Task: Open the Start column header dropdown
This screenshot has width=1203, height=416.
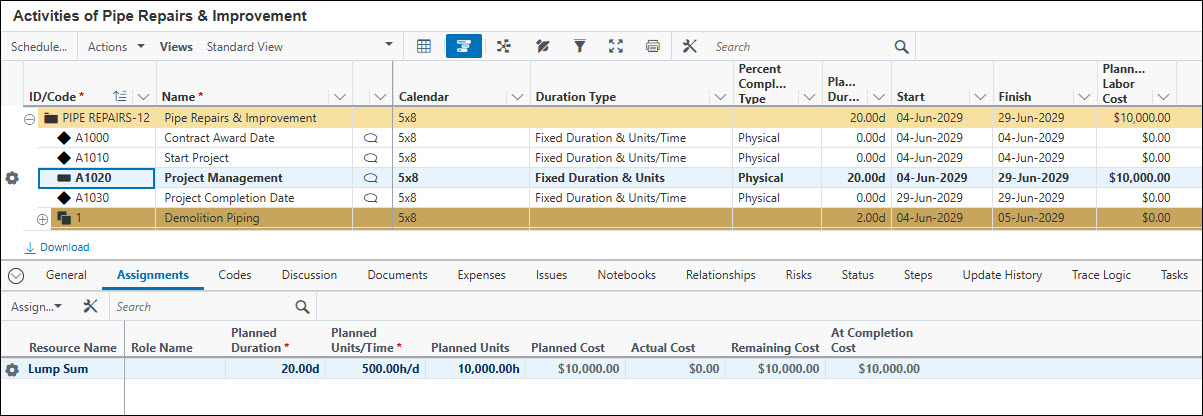Action: (980, 97)
